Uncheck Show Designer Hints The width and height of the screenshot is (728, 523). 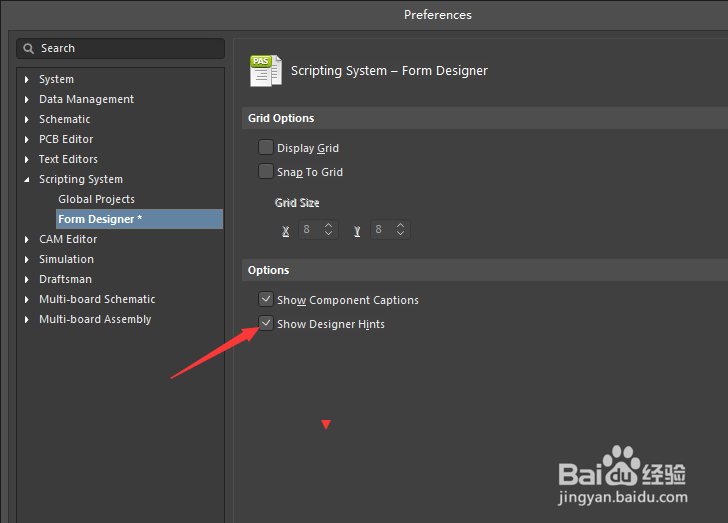(266, 323)
